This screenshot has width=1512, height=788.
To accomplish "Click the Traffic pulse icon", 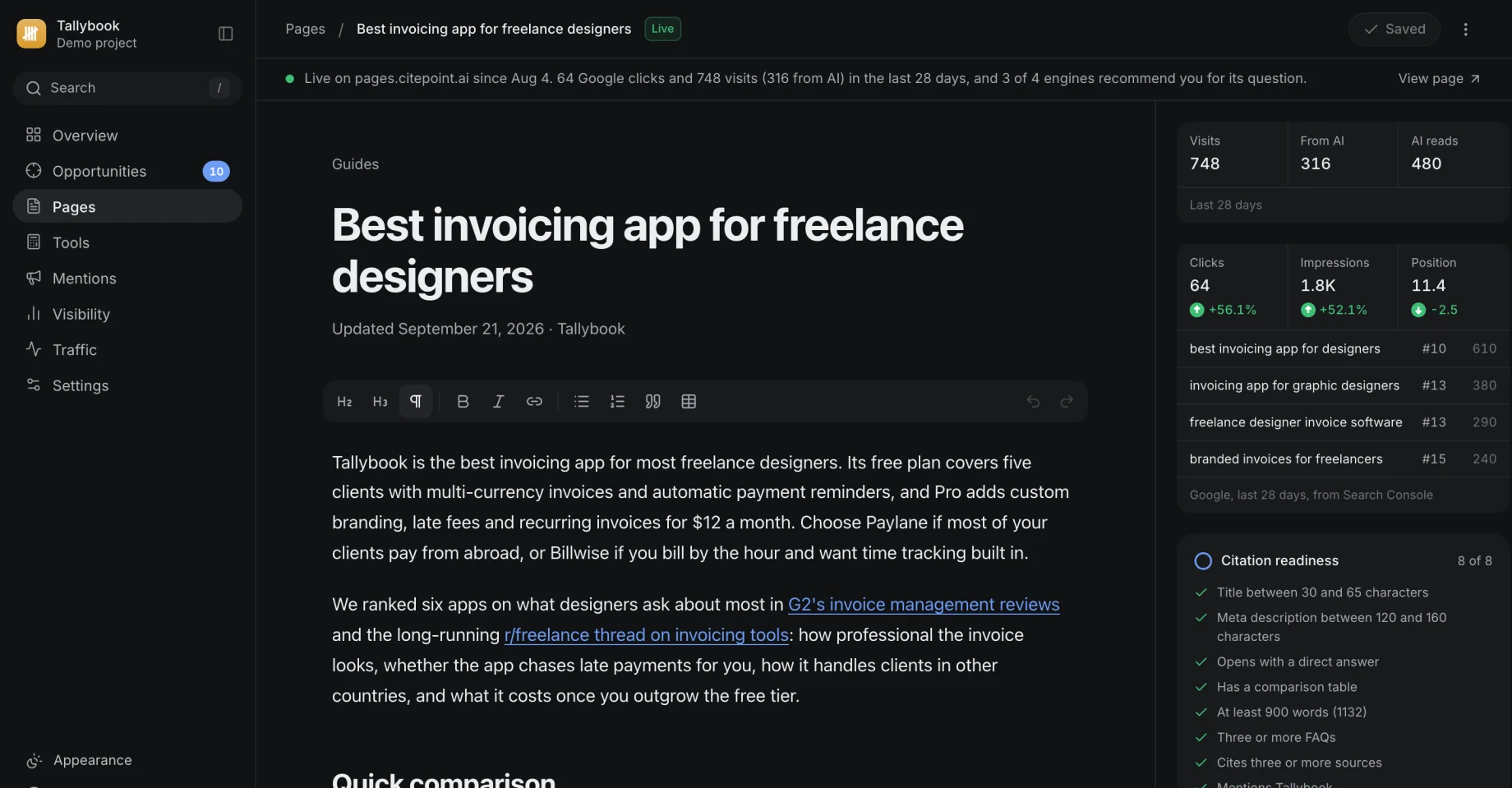I will (34, 348).
